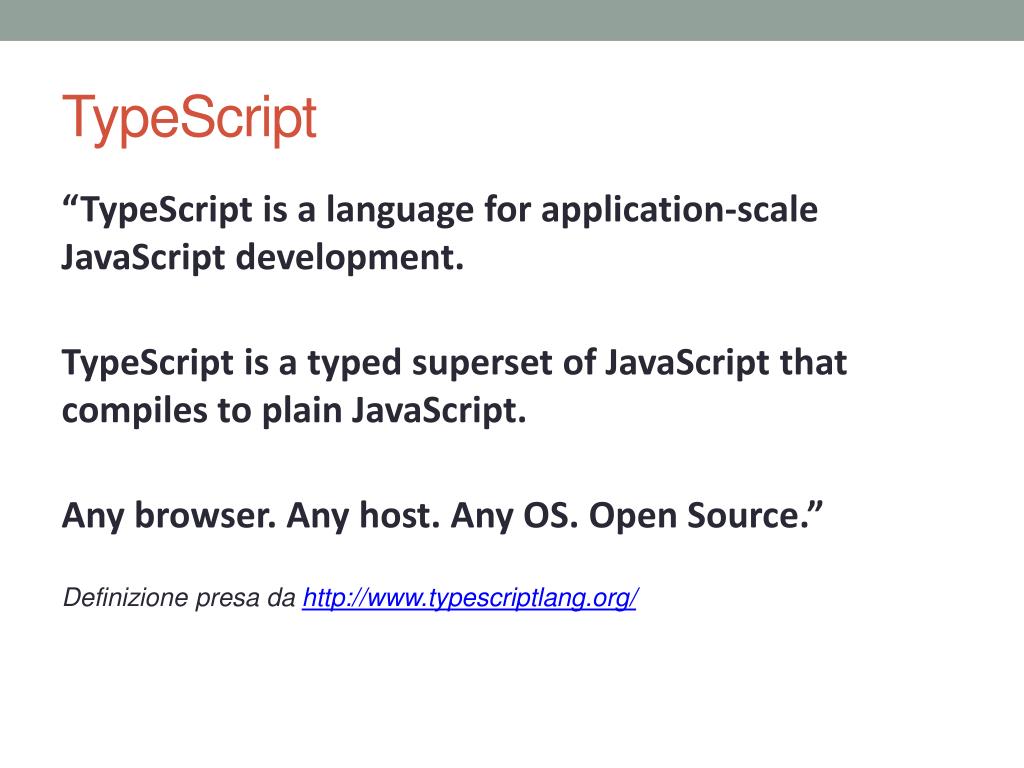Click the line "JavaScript development."
1024x768 pixels.
[x=263, y=257]
